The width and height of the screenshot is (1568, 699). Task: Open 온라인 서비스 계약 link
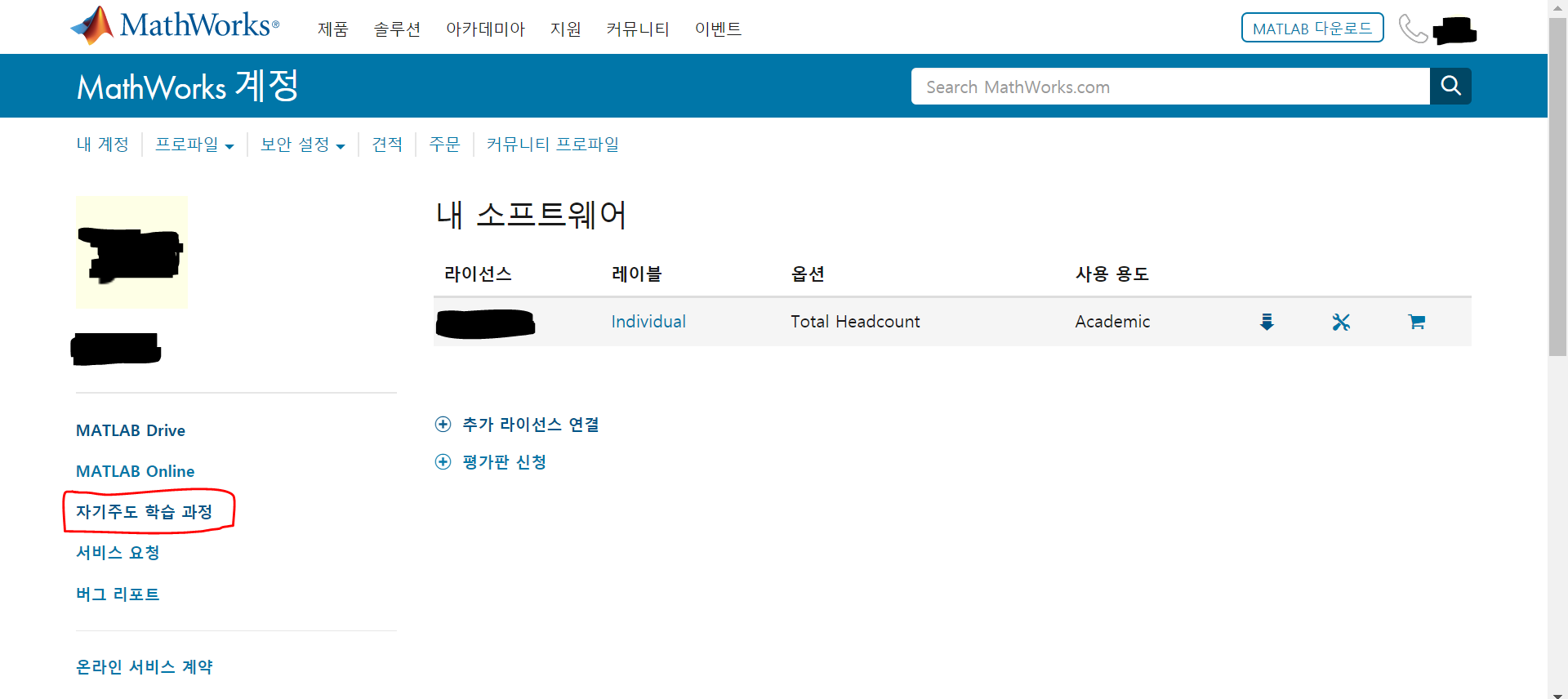click(145, 667)
